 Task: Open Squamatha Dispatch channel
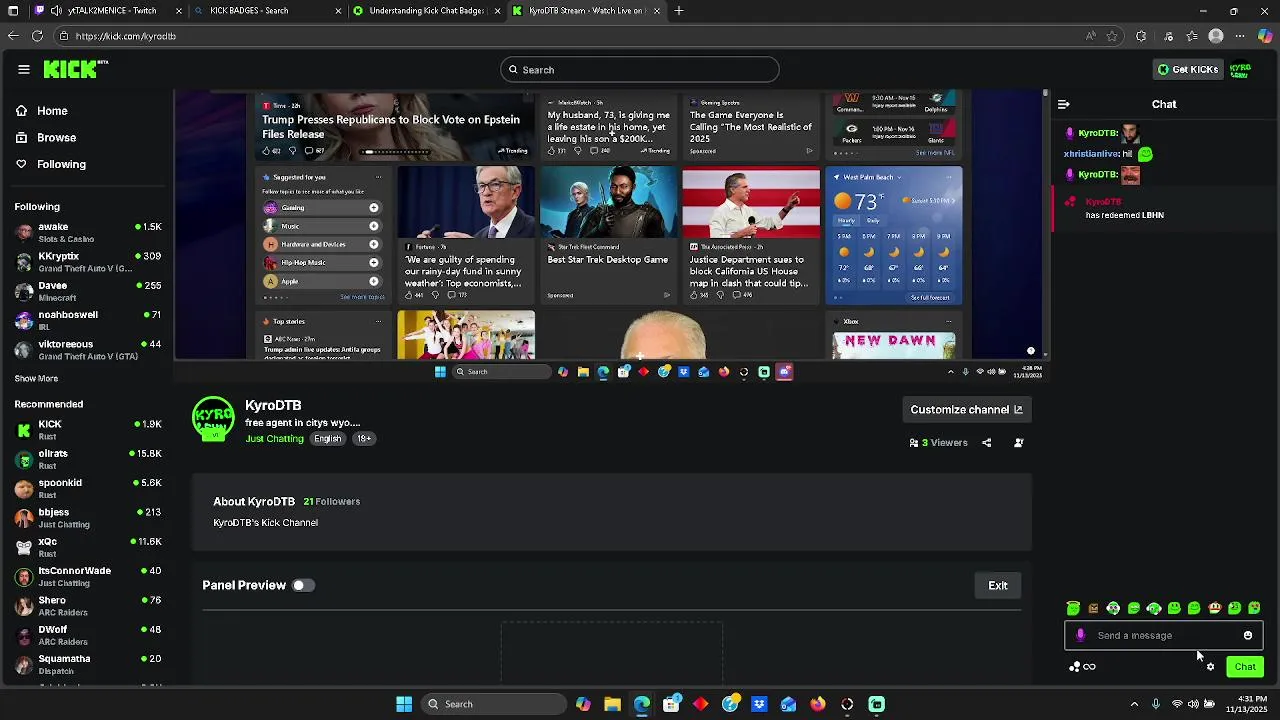pos(88,664)
